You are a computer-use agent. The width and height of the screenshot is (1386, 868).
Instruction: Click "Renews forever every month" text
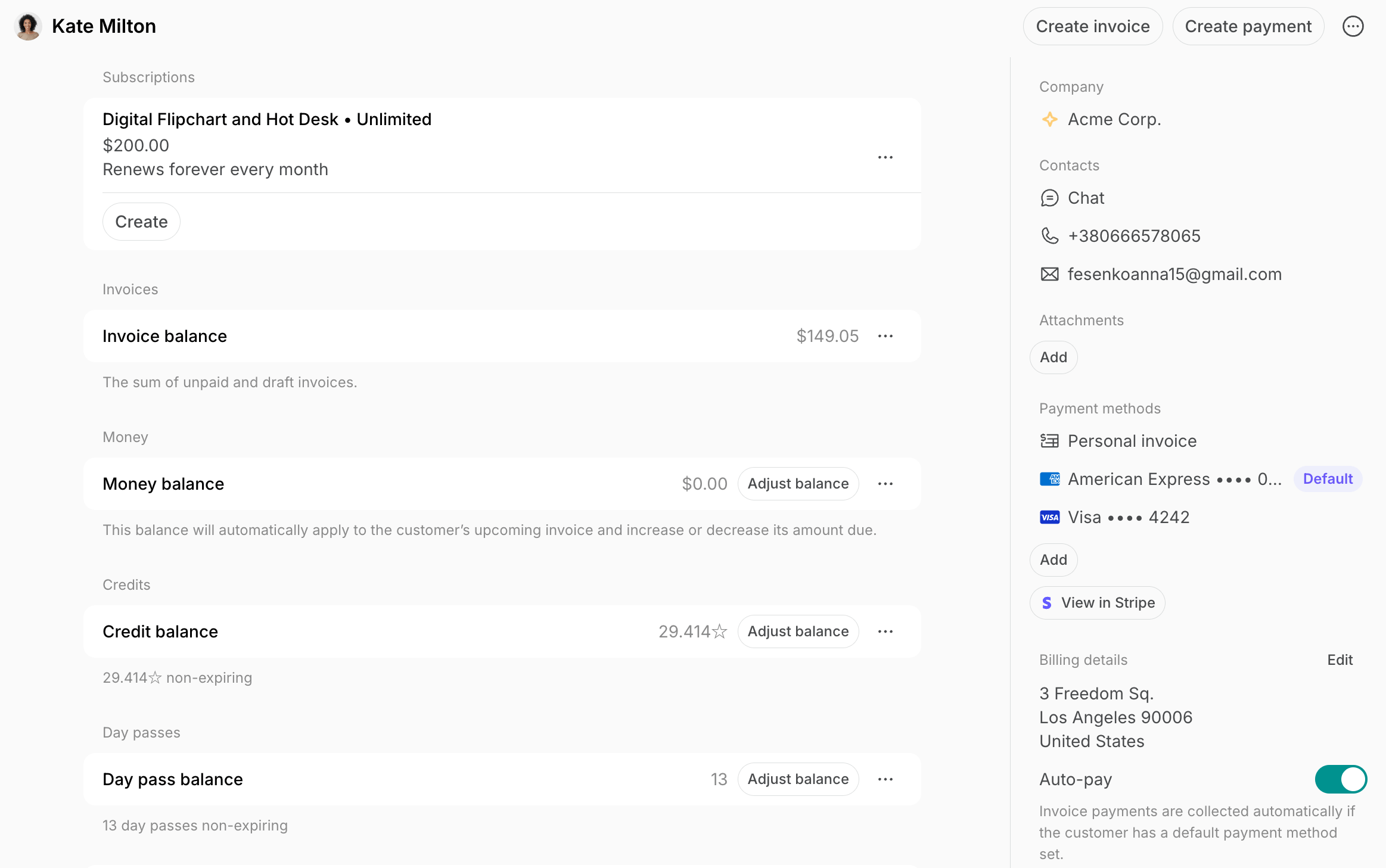tap(215, 169)
